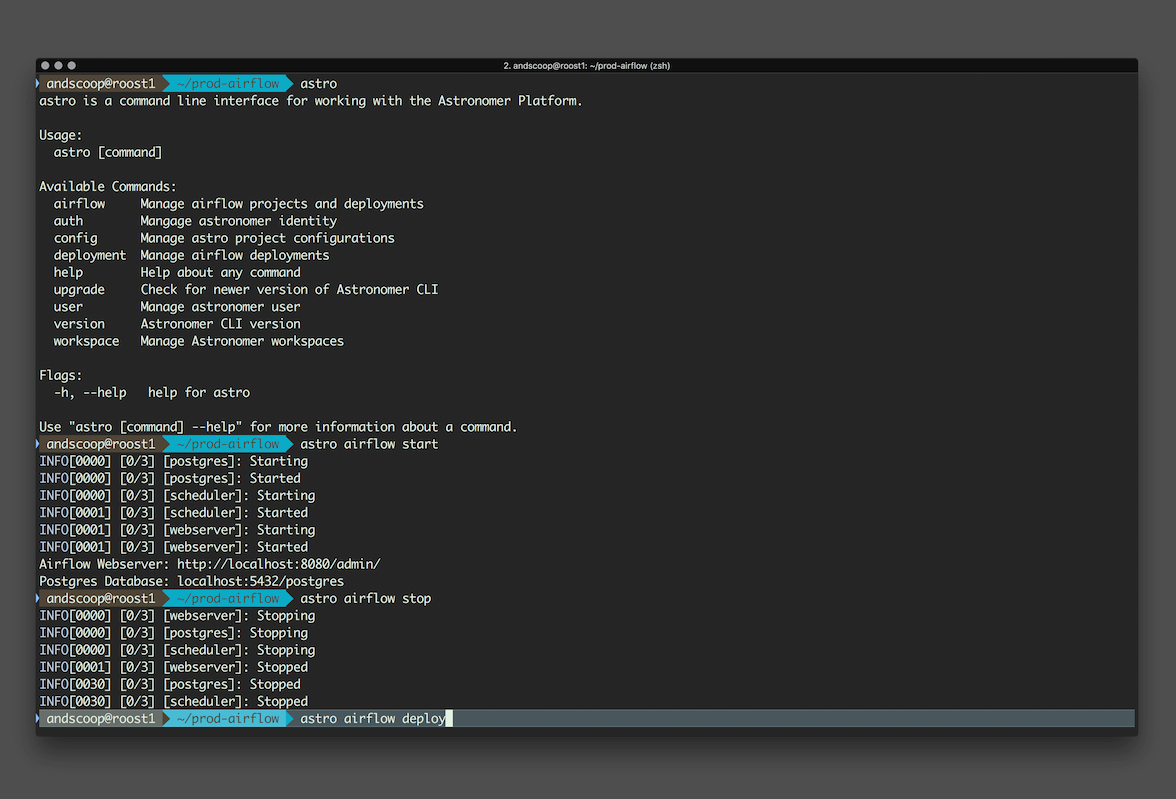
Task: Click the minimize window button
Action: (58, 66)
